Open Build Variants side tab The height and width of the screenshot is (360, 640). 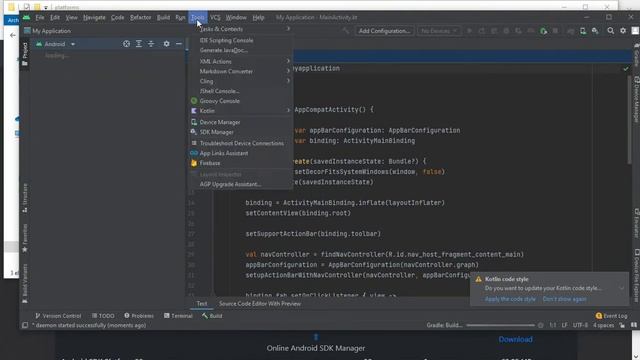[x=25, y=283]
